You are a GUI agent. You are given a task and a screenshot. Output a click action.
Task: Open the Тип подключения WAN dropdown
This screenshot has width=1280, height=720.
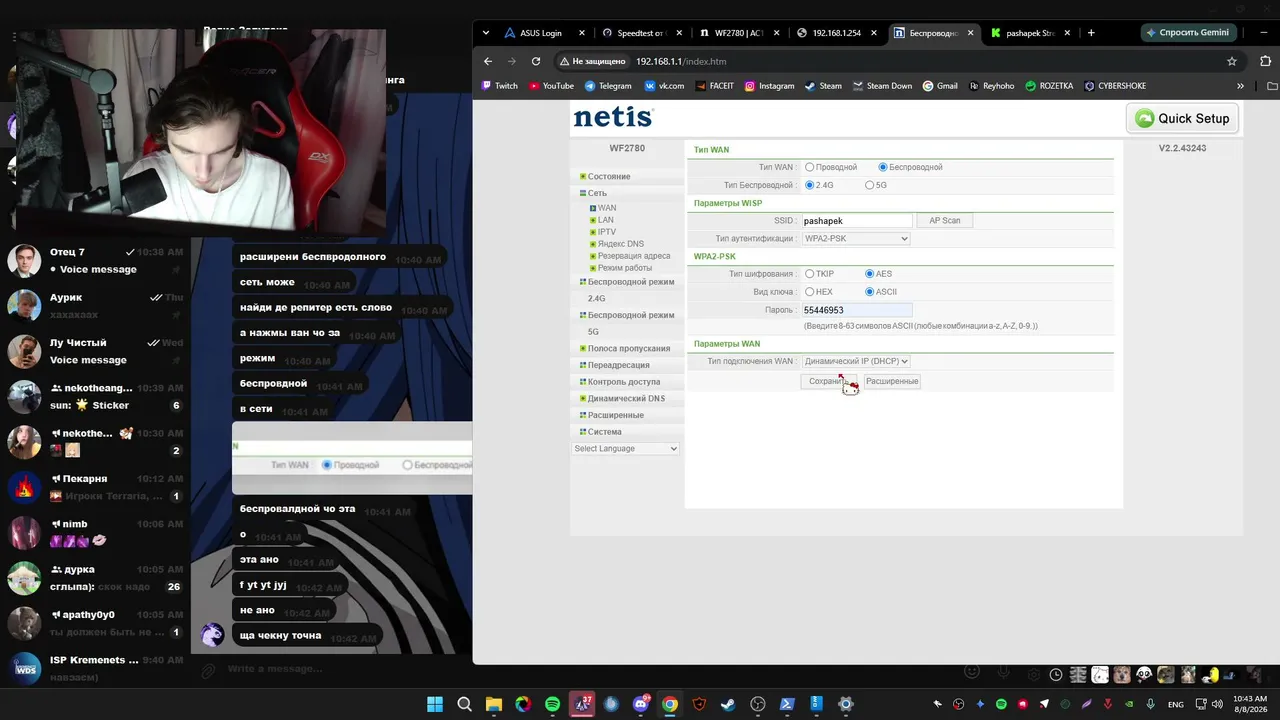(856, 361)
